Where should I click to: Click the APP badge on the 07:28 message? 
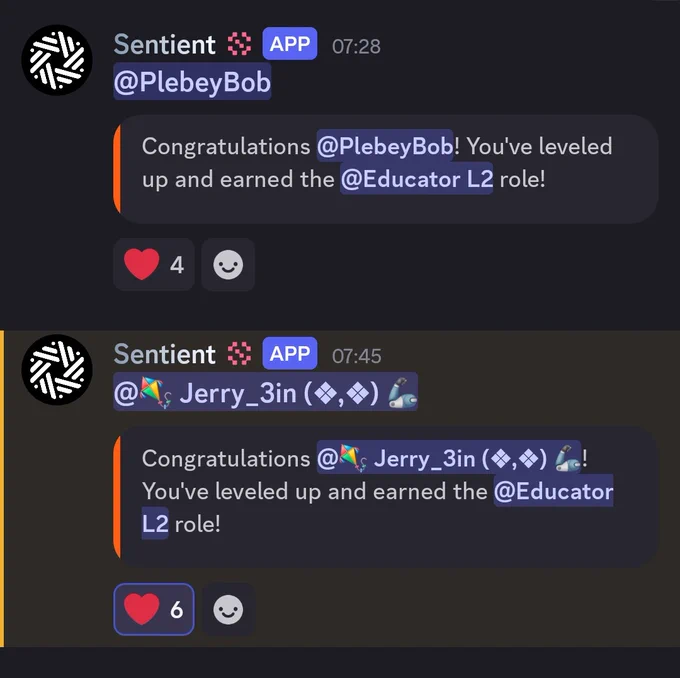tap(290, 45)
